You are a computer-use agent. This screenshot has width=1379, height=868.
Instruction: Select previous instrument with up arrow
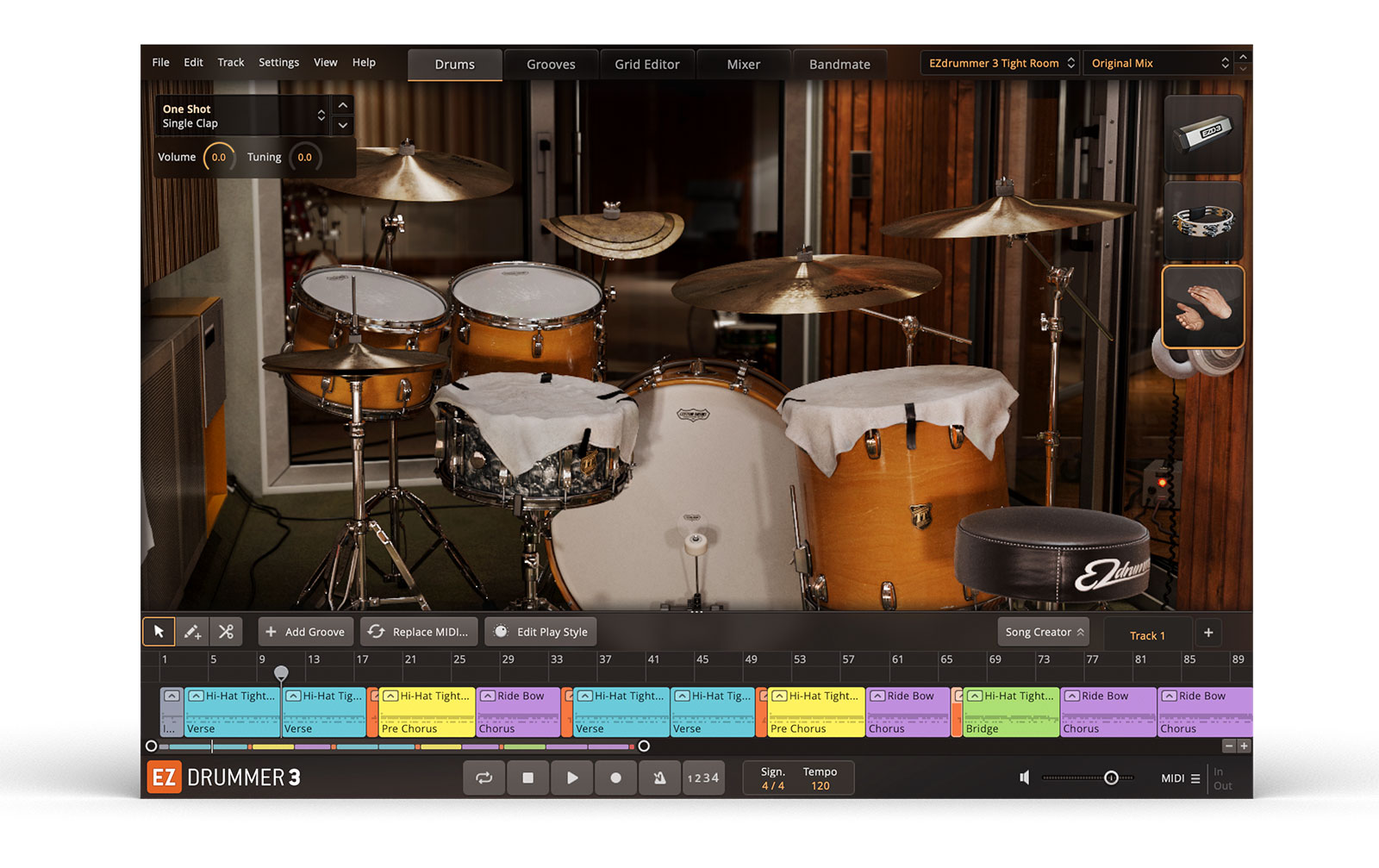click(343, 105)
